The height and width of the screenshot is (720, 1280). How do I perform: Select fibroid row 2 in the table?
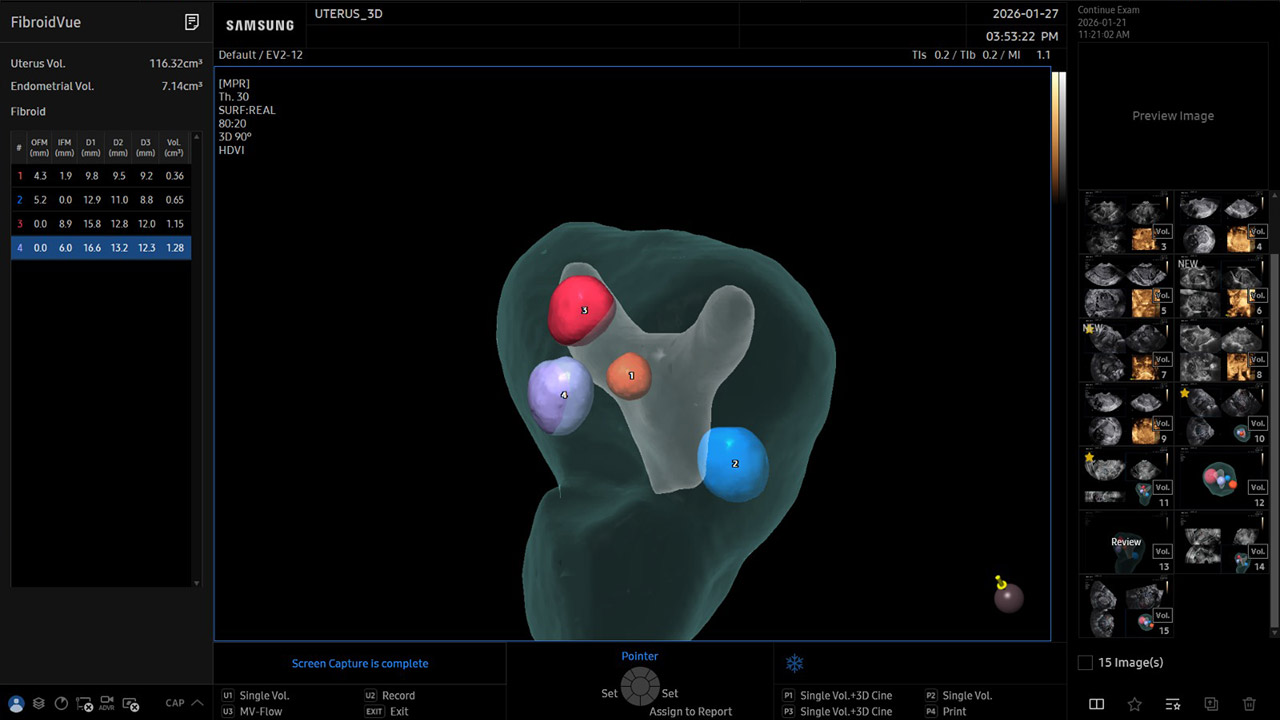(x=101, y=199)
